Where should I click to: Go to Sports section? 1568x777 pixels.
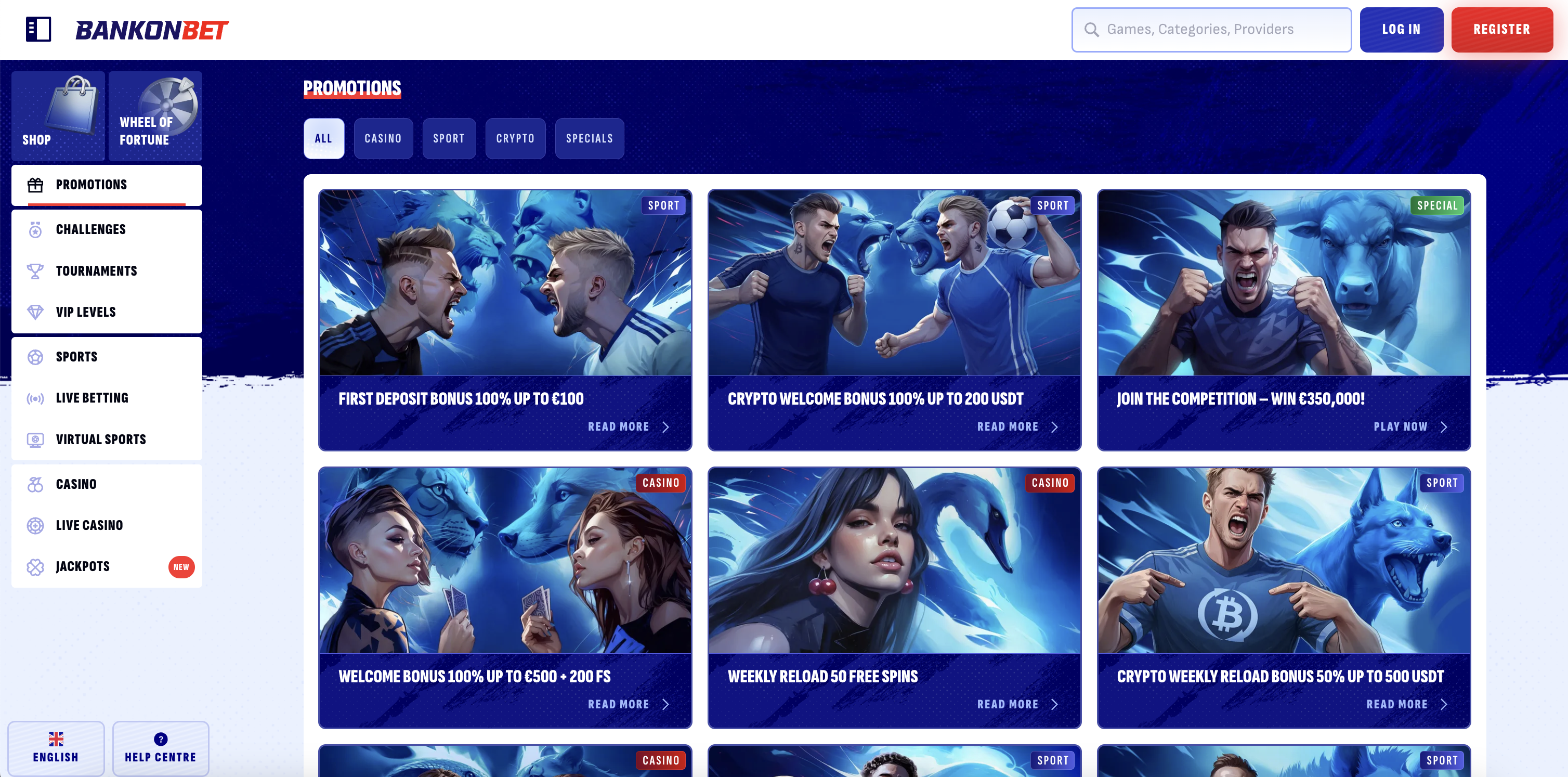coord(107,357)
